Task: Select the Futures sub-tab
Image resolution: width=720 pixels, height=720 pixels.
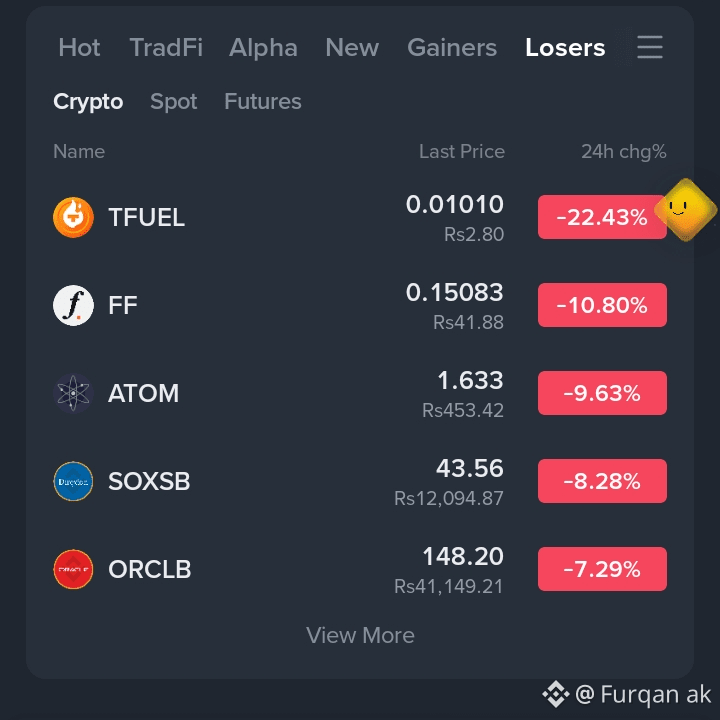Action: coord(263,101)
